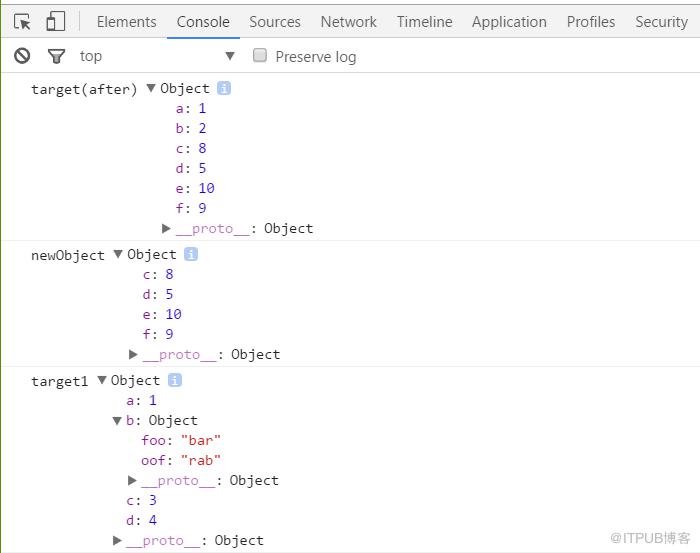This screenshot has width=700, height=553.
Task: Collapse the newObject Object tree
Action: pyautogui.click(x=118, y=254)
